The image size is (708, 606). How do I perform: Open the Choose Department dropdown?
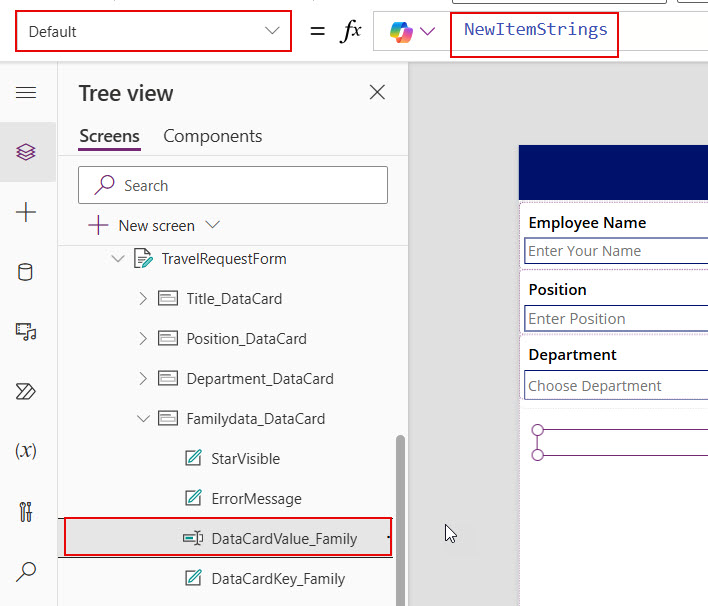click(616, 385)
